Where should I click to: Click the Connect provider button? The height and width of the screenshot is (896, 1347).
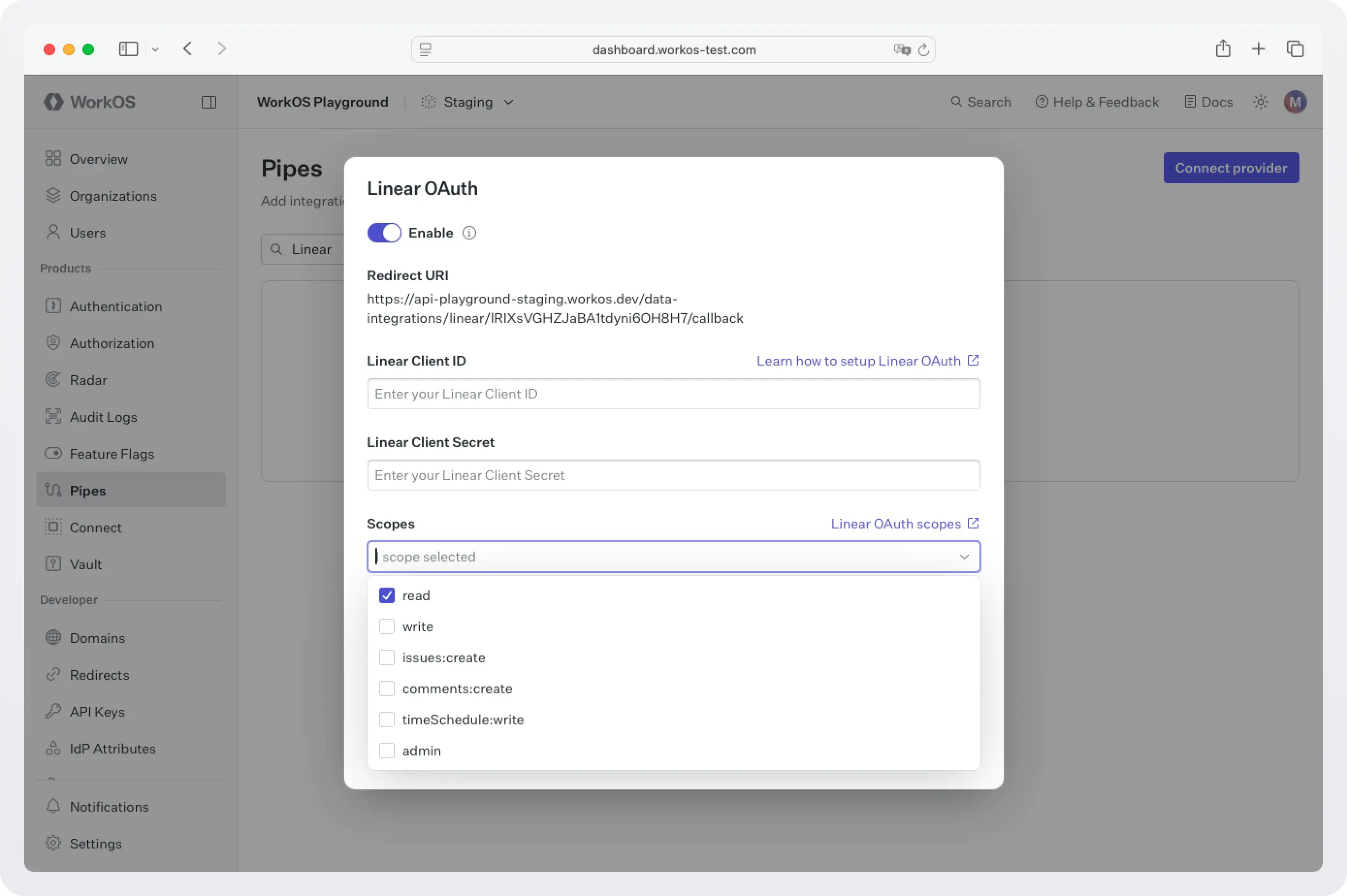click(x=1231, y=167)
